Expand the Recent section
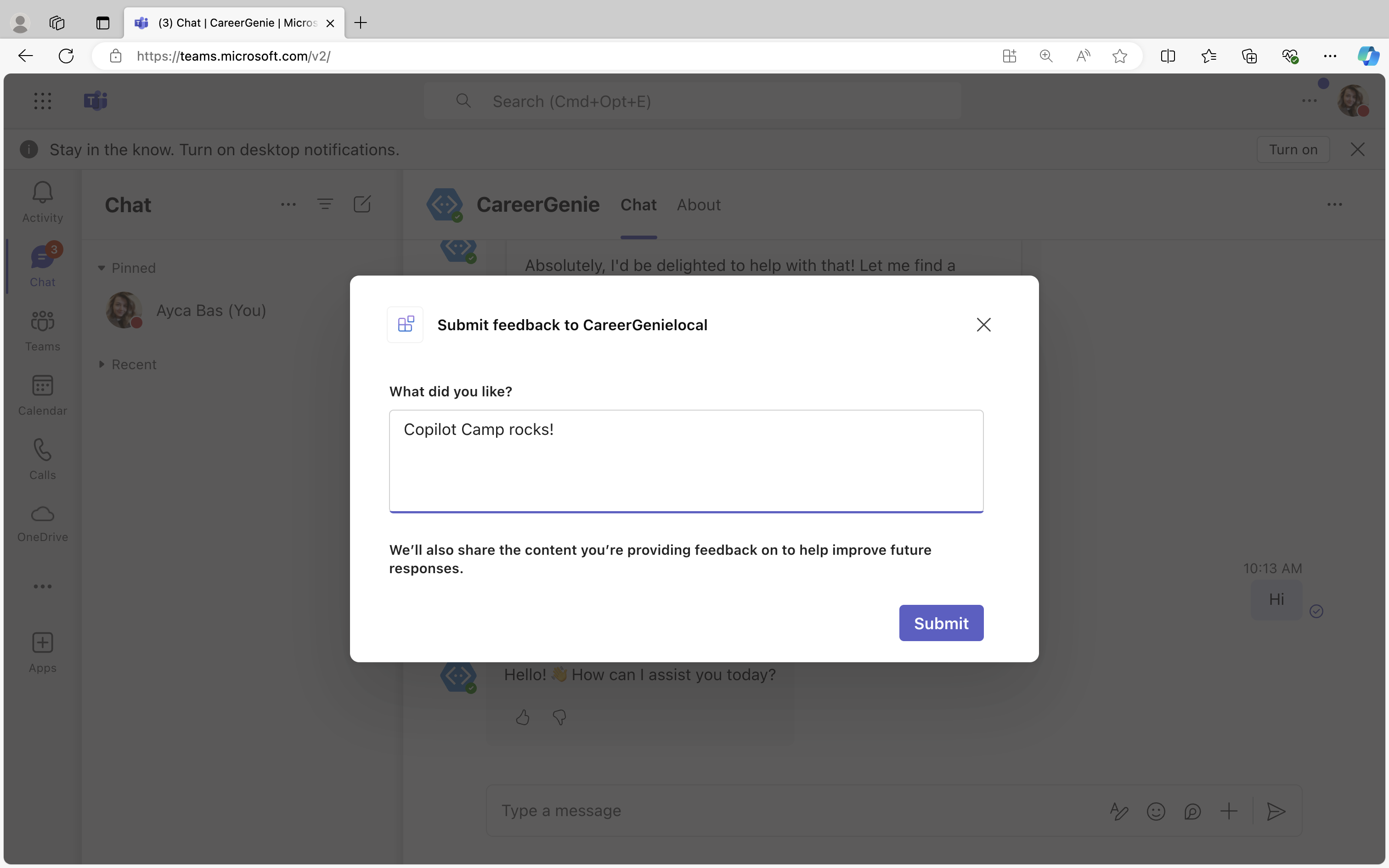1389x868 pixels. pyautogui.click(x=127, y=365)
